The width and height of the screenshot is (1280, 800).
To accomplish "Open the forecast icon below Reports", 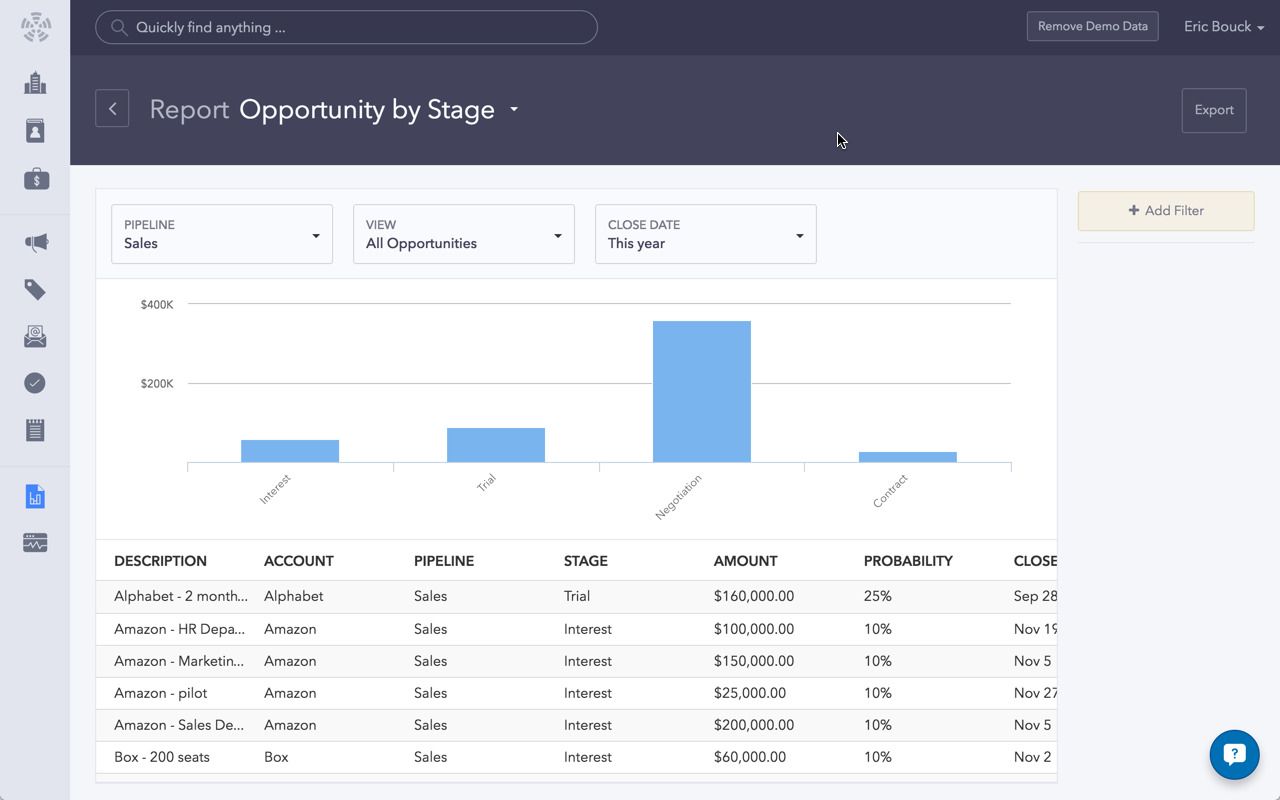I will point(34,542).
